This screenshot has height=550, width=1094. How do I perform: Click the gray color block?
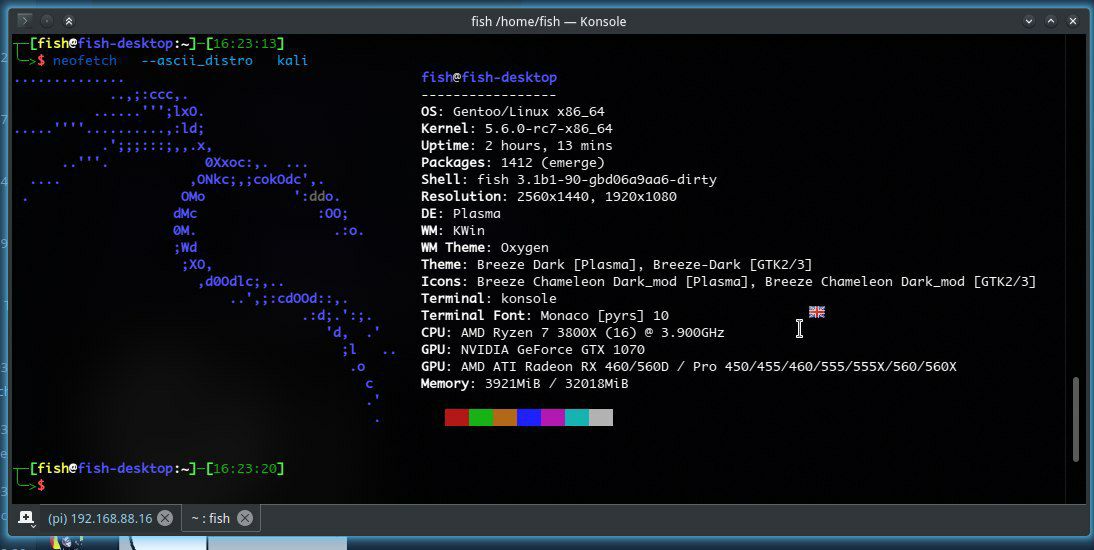[601, 417]
